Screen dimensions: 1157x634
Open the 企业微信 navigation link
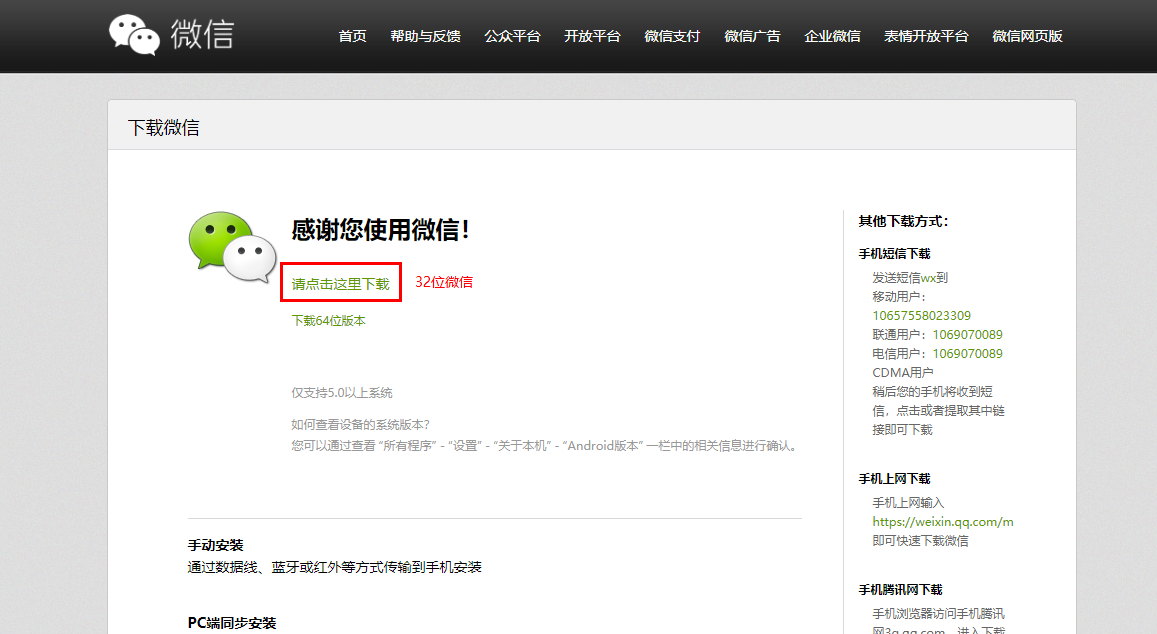tap(832, 36)
